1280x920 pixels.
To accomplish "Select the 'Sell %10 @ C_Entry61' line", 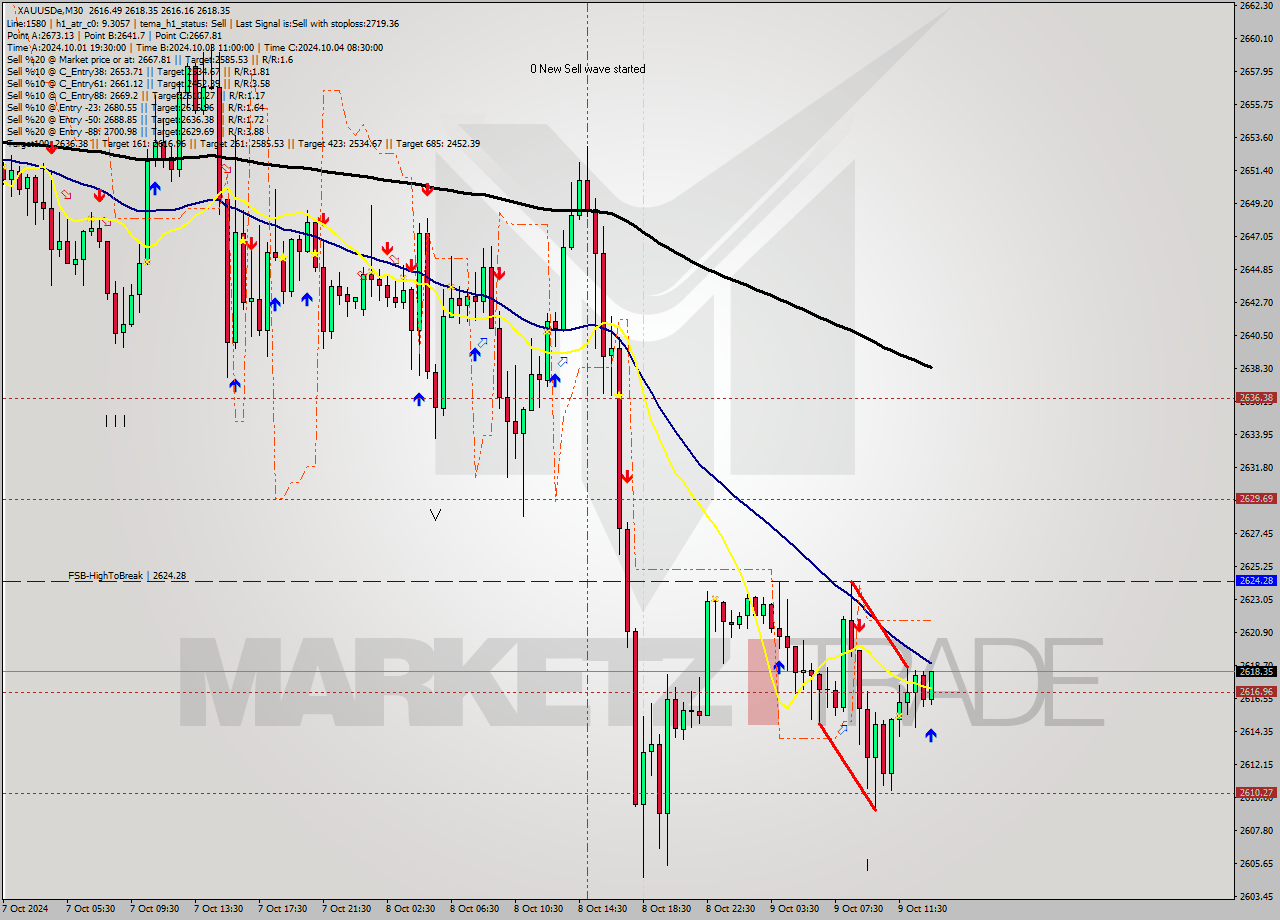I will click(x=137, y=83).
